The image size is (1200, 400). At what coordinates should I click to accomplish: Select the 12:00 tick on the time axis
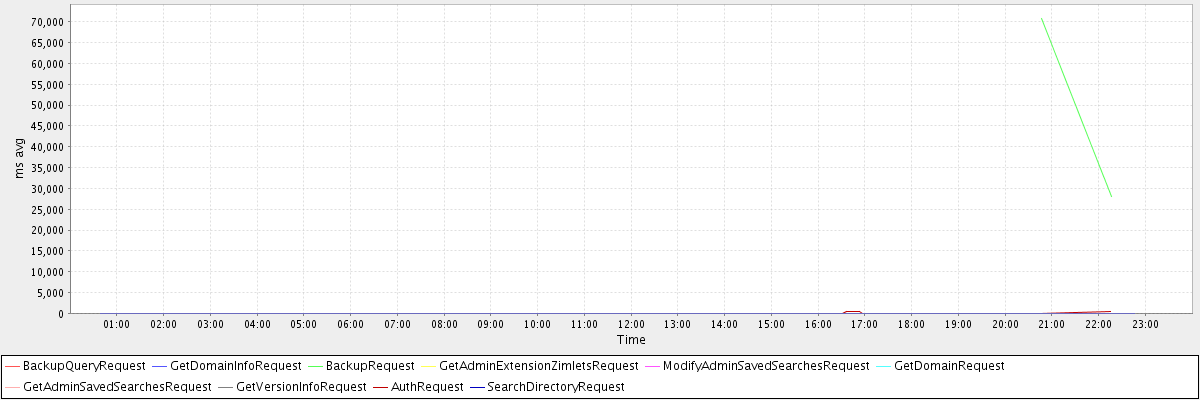point(631,324)
